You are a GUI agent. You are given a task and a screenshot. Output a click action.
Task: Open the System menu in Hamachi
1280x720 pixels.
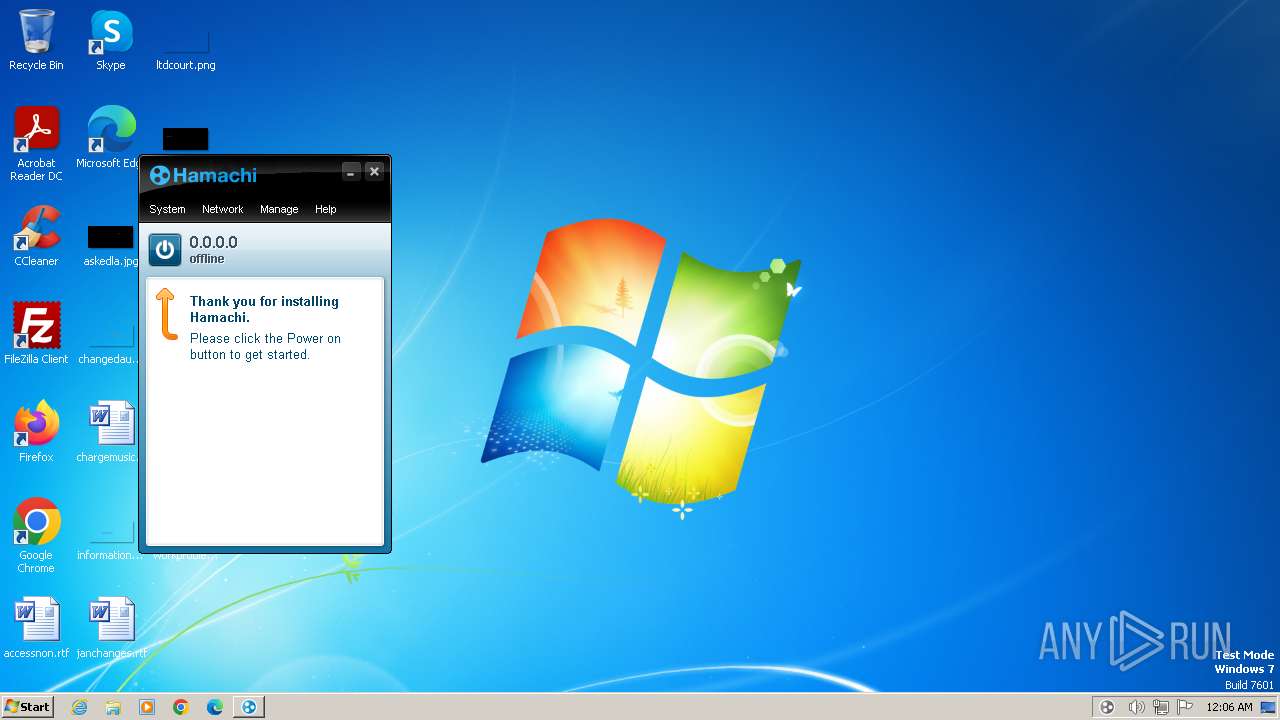click(167, 209)
